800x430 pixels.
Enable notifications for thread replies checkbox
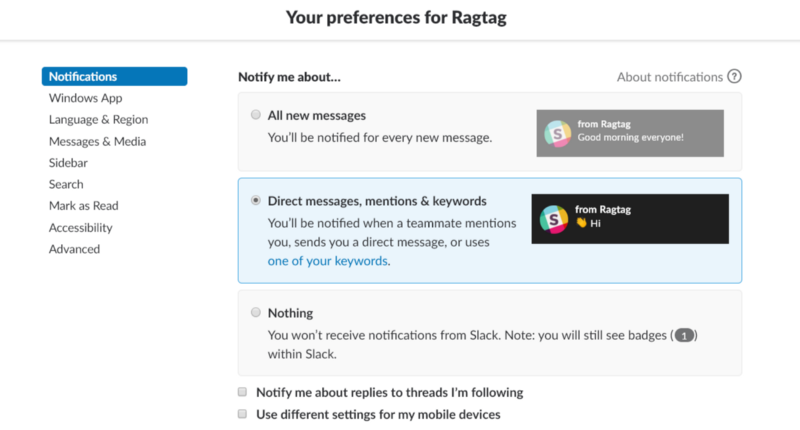(x=242, y=392)
